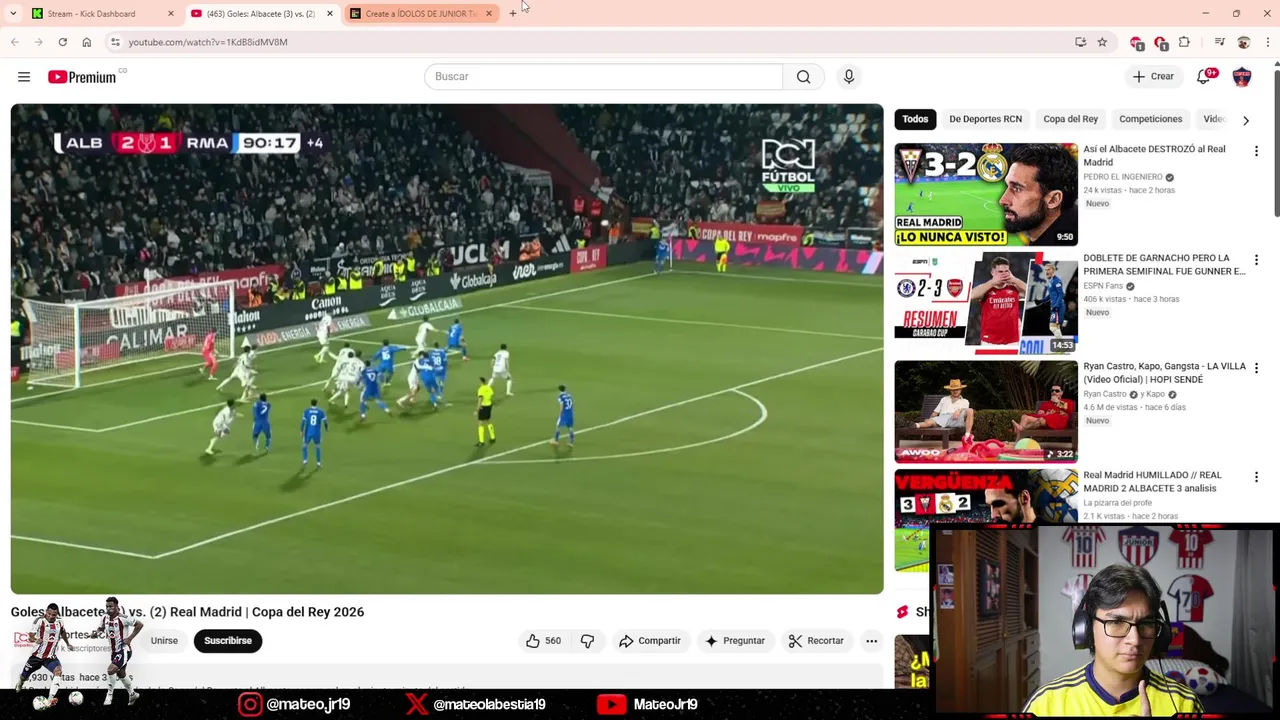The width and height of the screenshot is (1280, 720).
Task: Open the 3-2 Real Madrid thumbnail
Action: pyautogui.click(x=986, y=194)
